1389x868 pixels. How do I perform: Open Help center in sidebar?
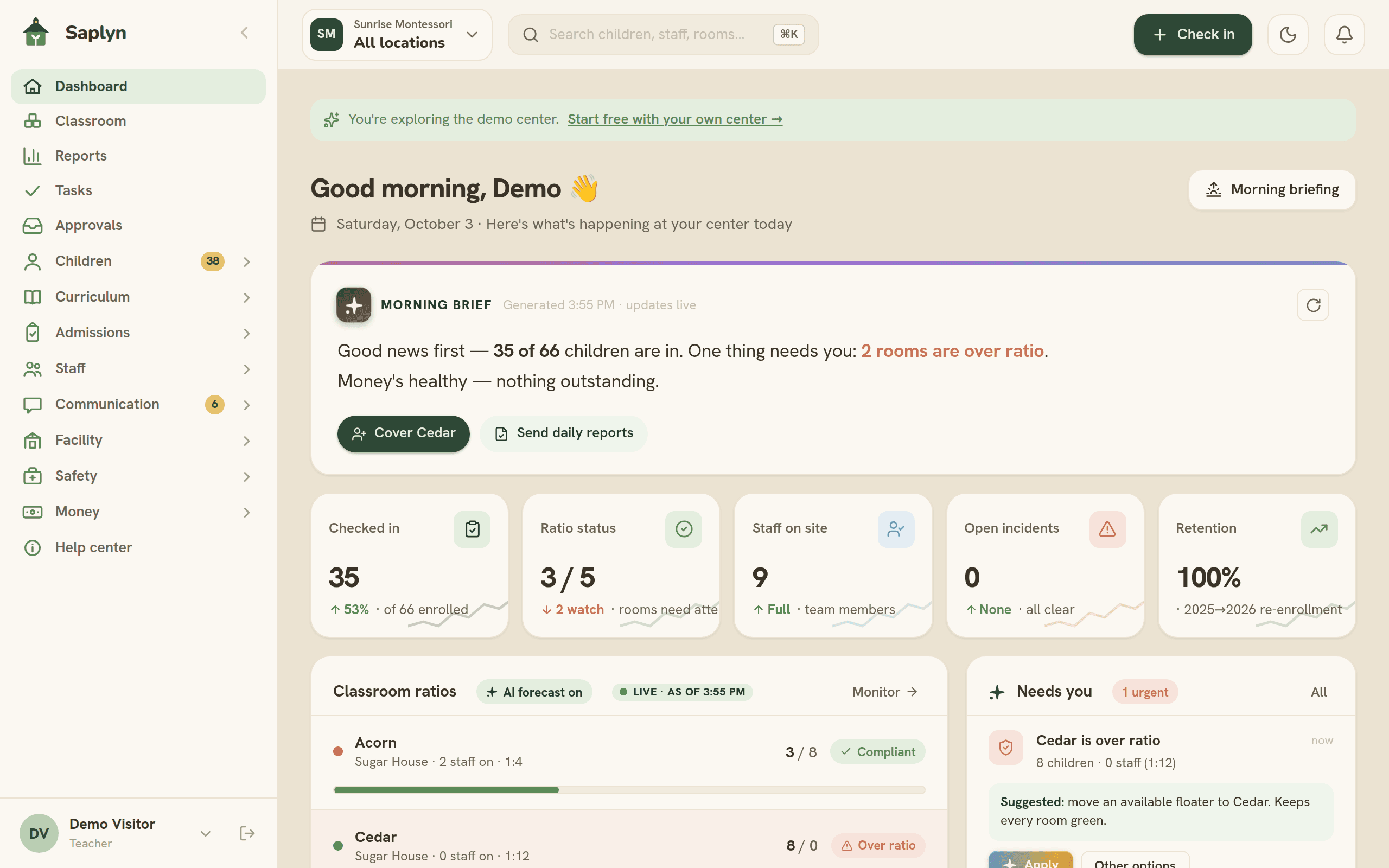(138, 547)
